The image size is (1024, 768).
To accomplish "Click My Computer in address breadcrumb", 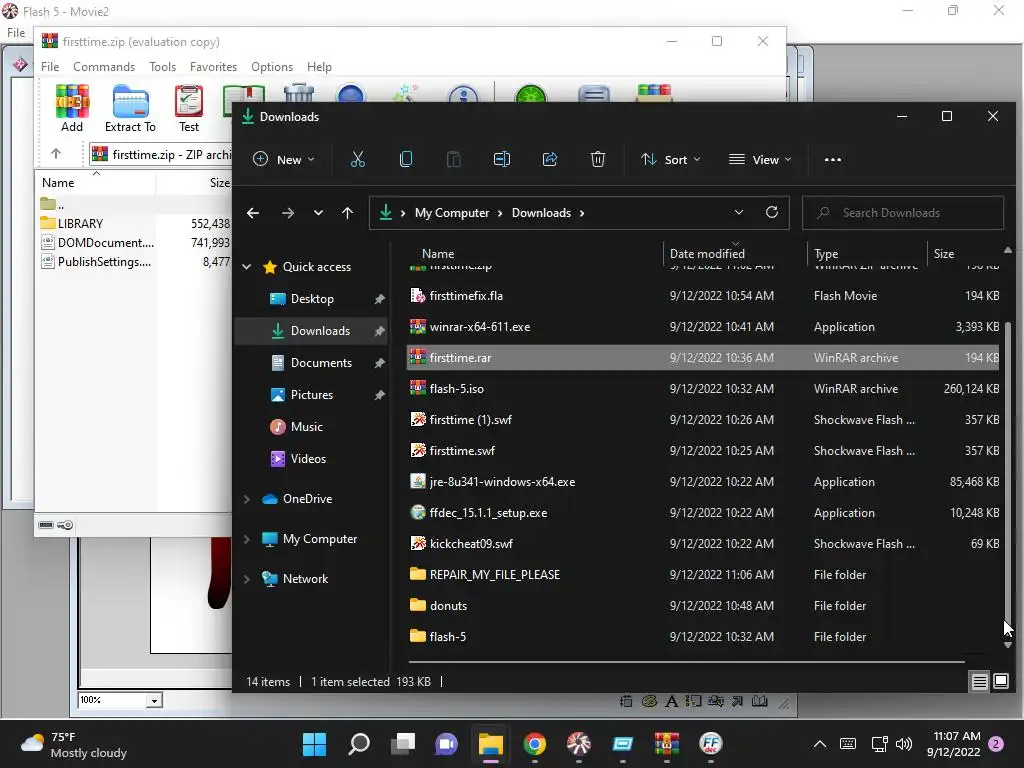I will pyautogui.click(x=452, y=213).
